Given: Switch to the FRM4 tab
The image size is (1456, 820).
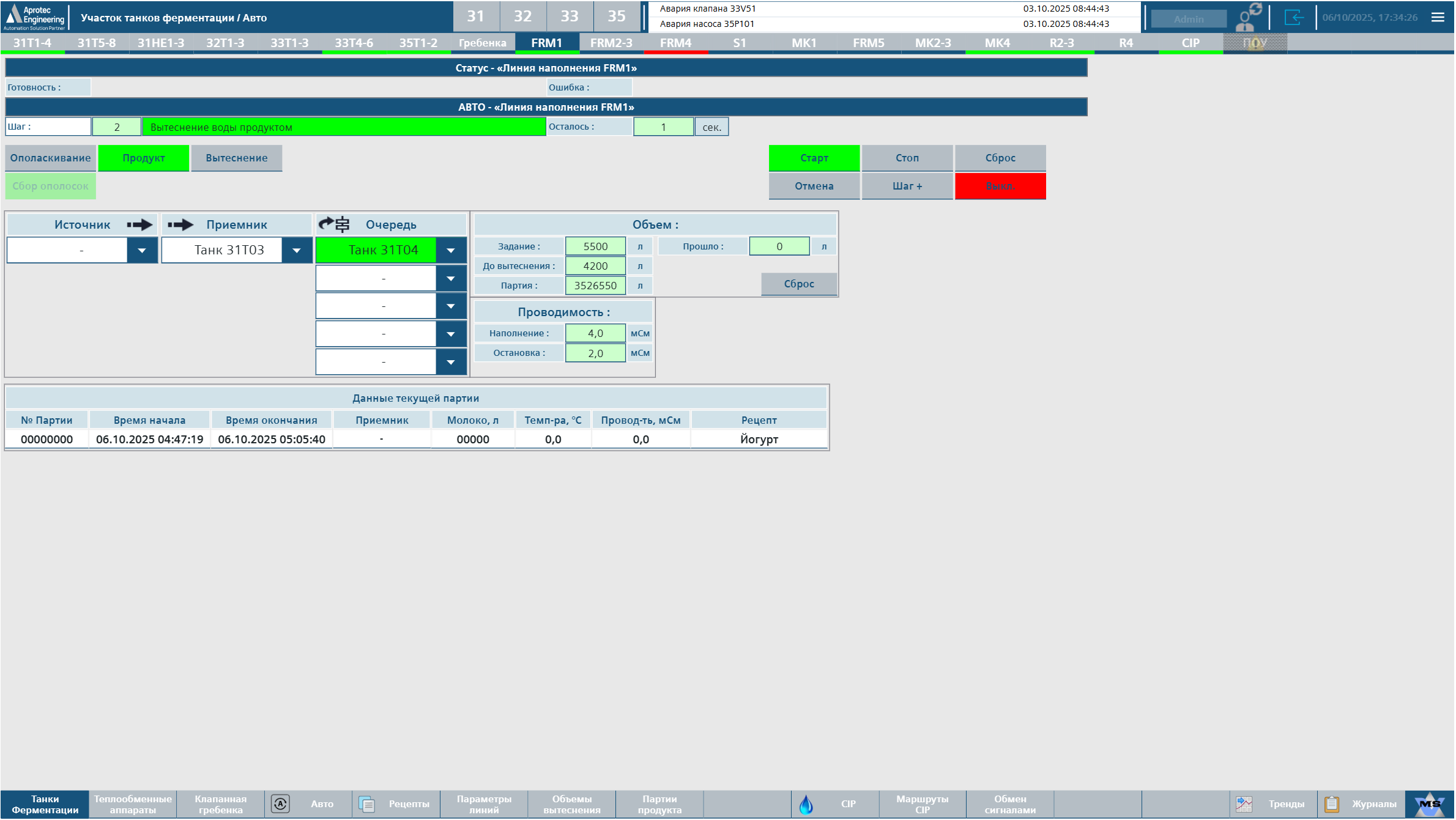Looking at the screenshot, I should point(675,43).
